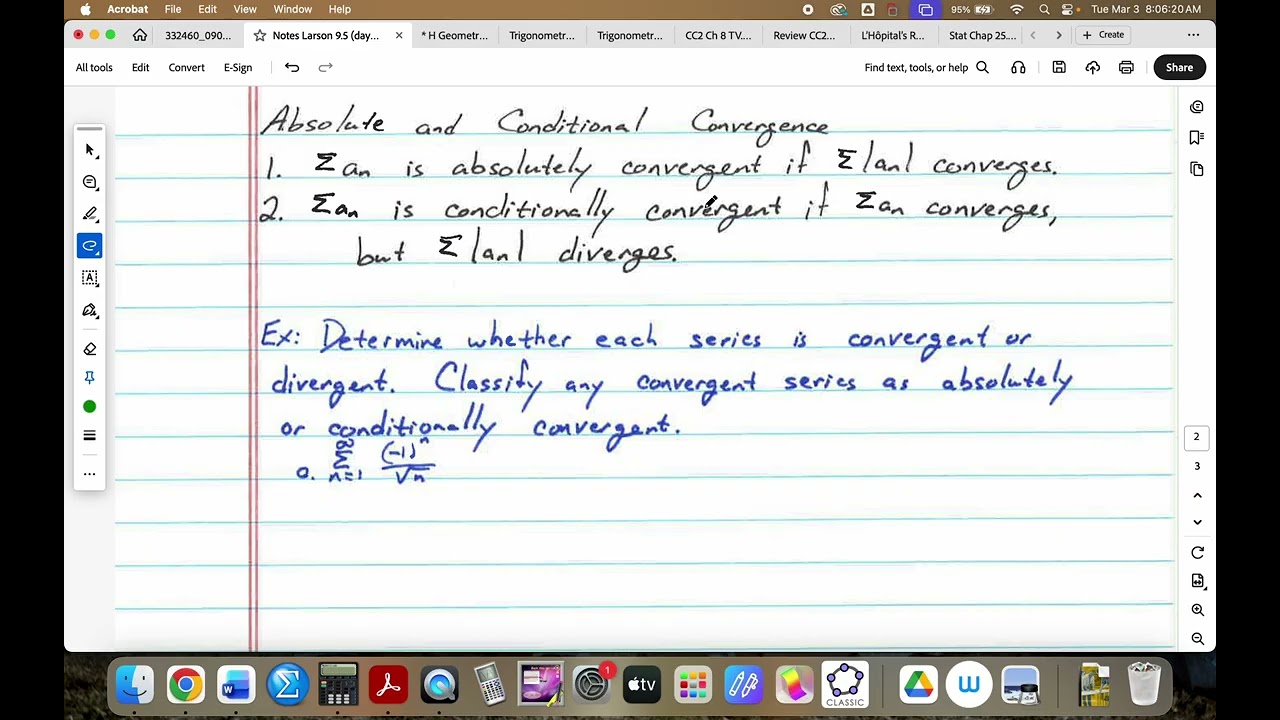Open All tools panel
The height and width of the screenshot is (720, 1280).
tap(94, 67)
